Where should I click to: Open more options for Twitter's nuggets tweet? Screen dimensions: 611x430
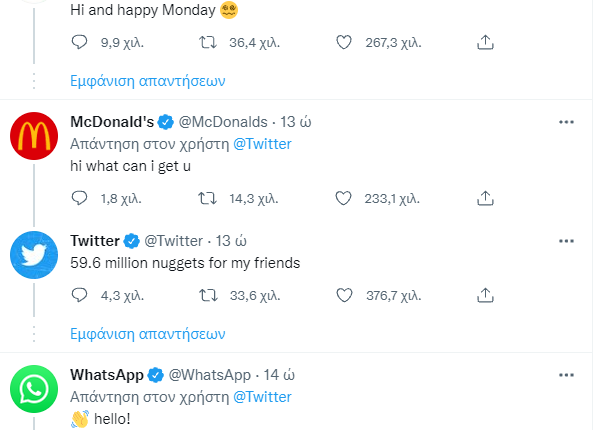[566, 241]
